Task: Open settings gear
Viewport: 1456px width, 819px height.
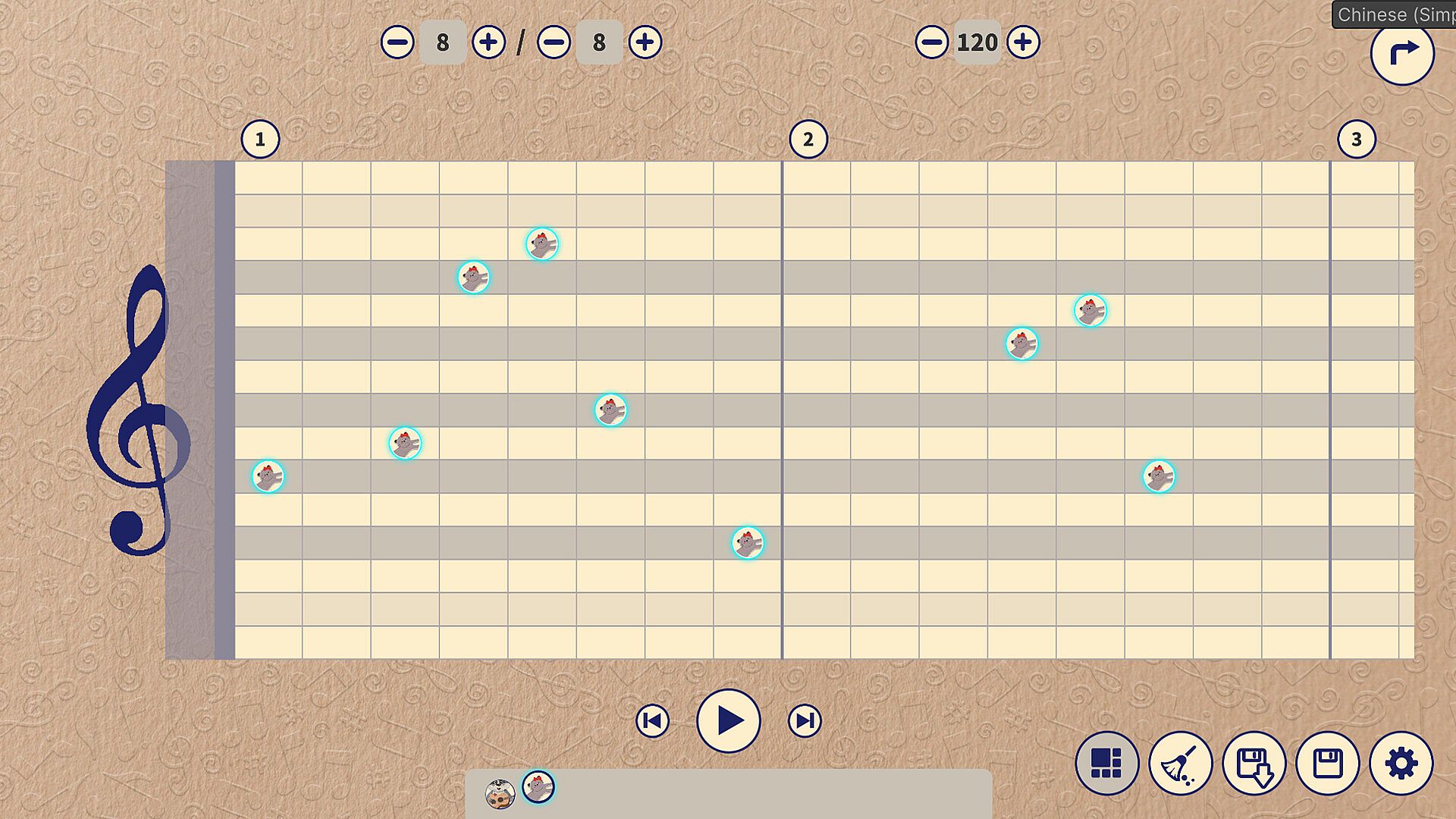Action: pos(1401,763)
